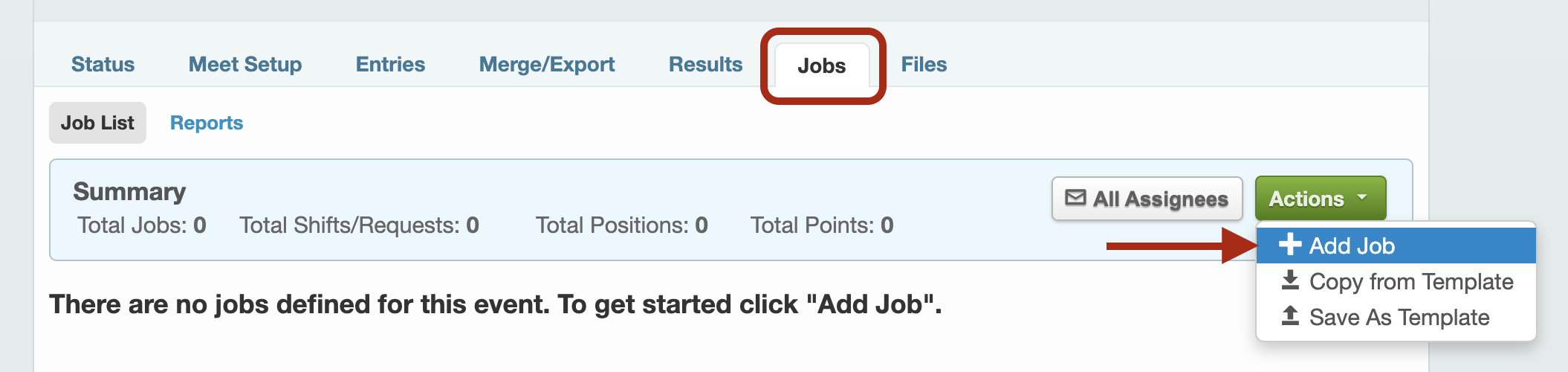
Task: Open the Reports link
Action: tap(207, 123)
